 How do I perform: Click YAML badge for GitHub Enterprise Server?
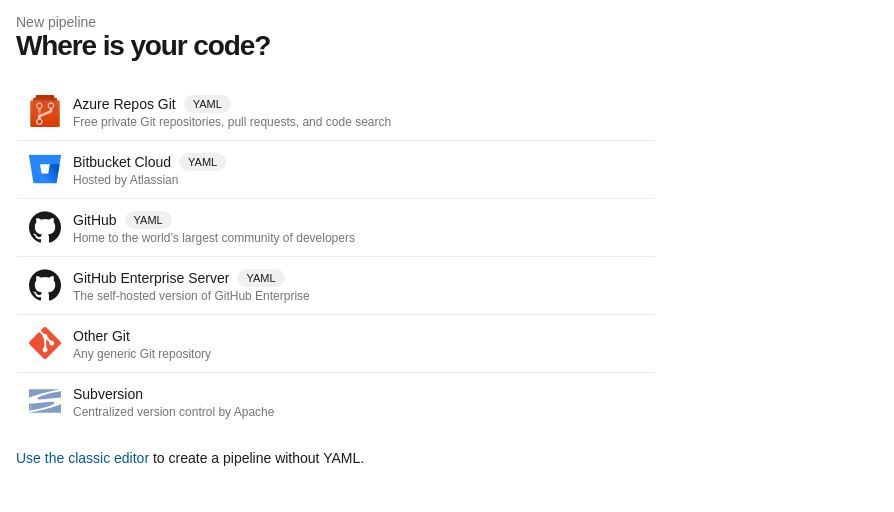(x=261, y=278)
